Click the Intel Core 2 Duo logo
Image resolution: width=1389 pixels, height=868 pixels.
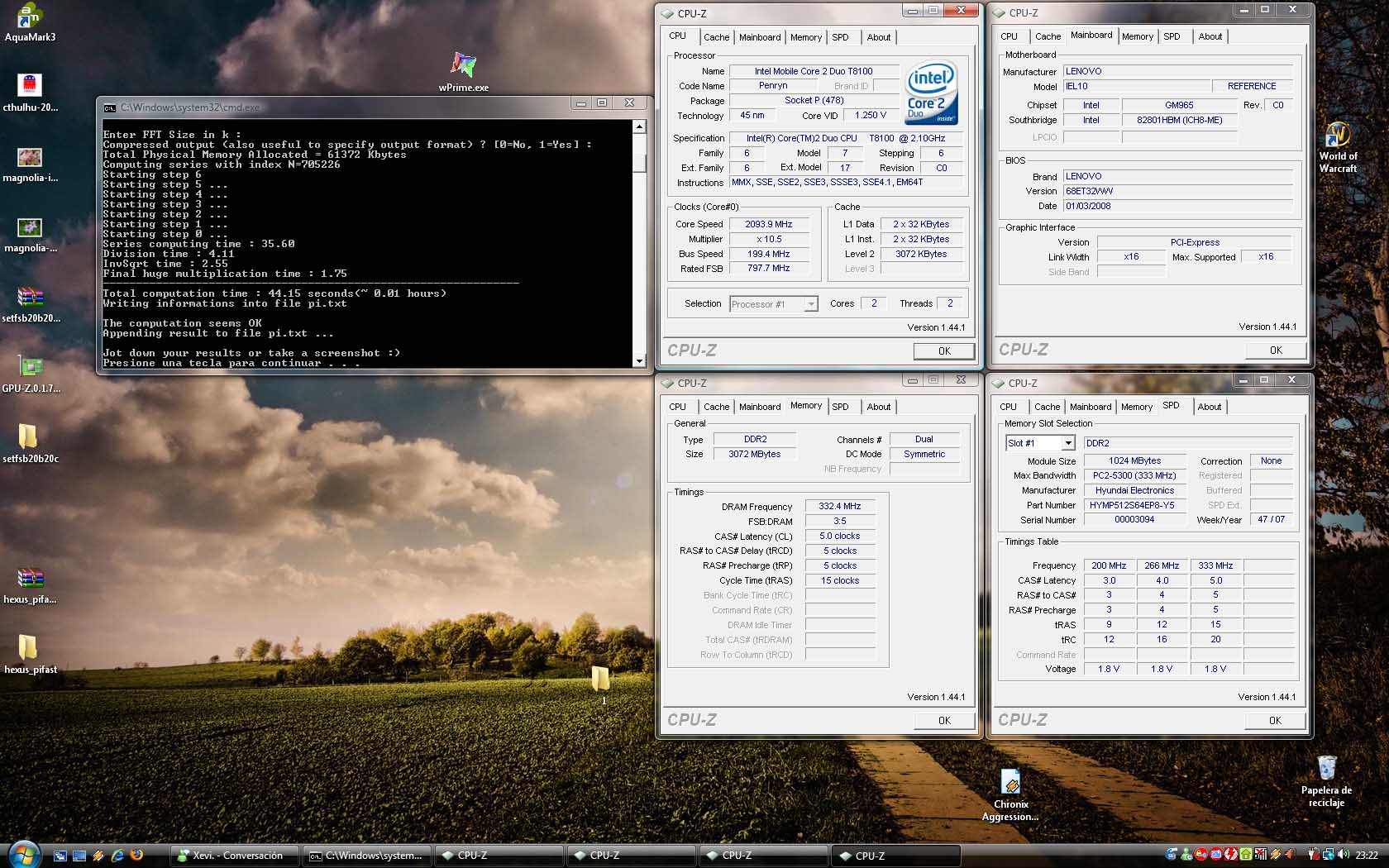click(x=931, y=93)
